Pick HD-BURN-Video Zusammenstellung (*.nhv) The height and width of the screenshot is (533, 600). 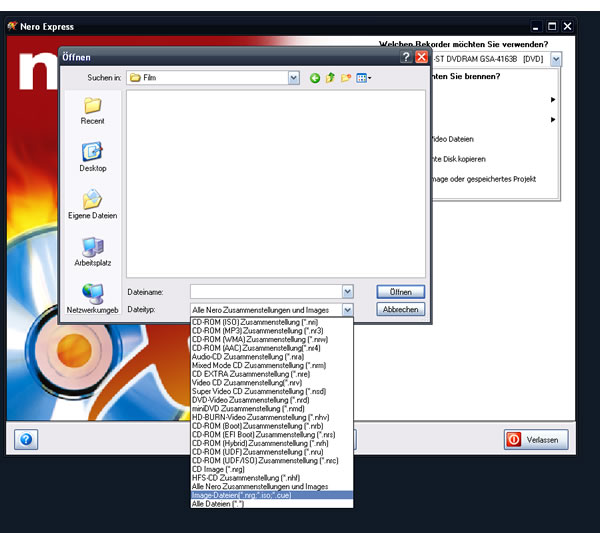272,417
